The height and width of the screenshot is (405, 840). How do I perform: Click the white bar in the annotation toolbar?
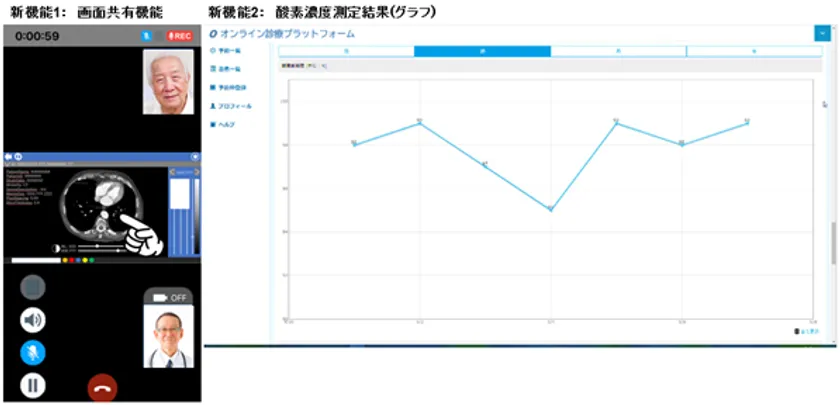[x=36, y=260]
